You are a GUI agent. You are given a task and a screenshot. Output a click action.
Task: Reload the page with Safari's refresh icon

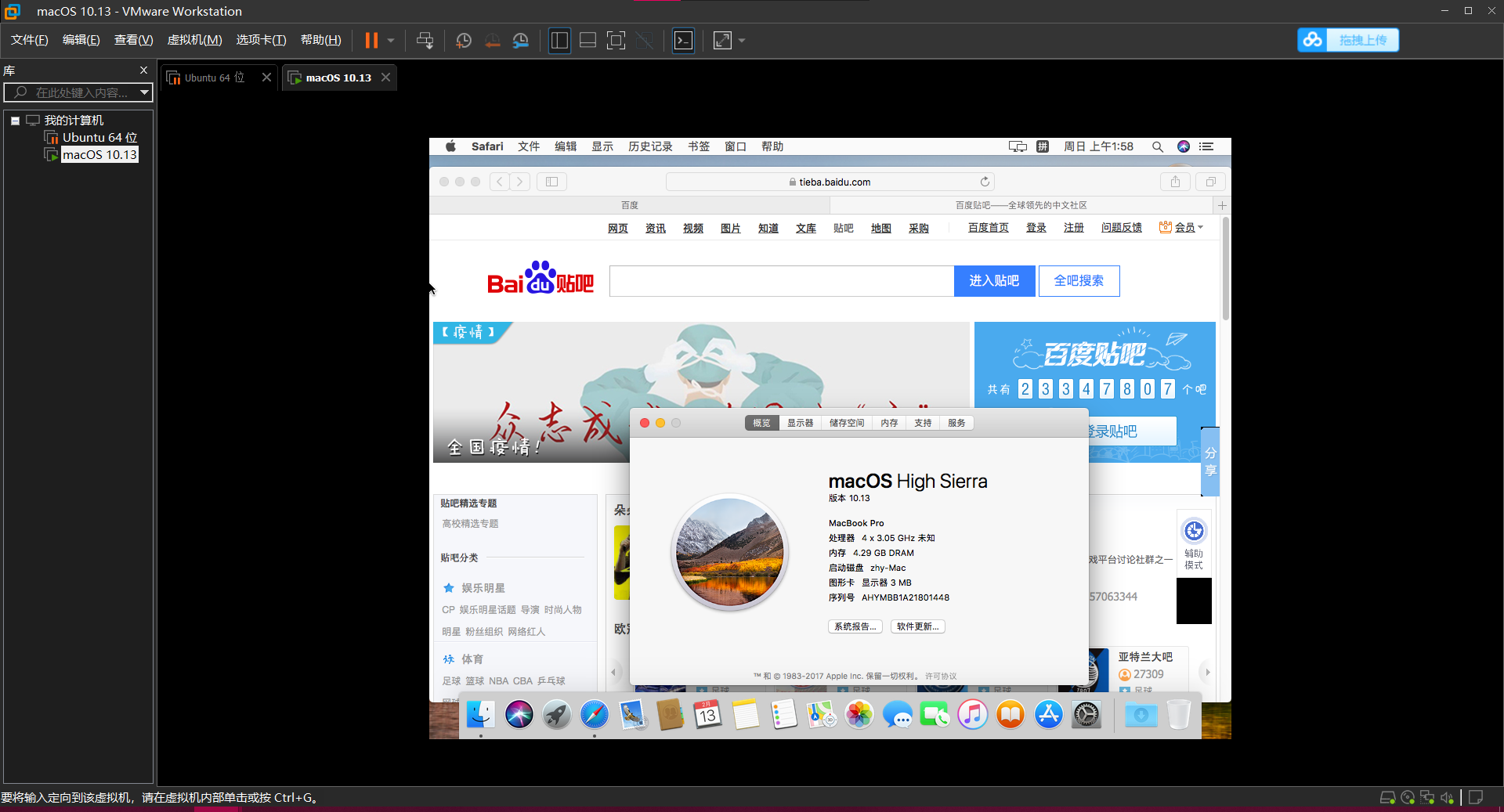pyautogui.click(x=985, y=182)
